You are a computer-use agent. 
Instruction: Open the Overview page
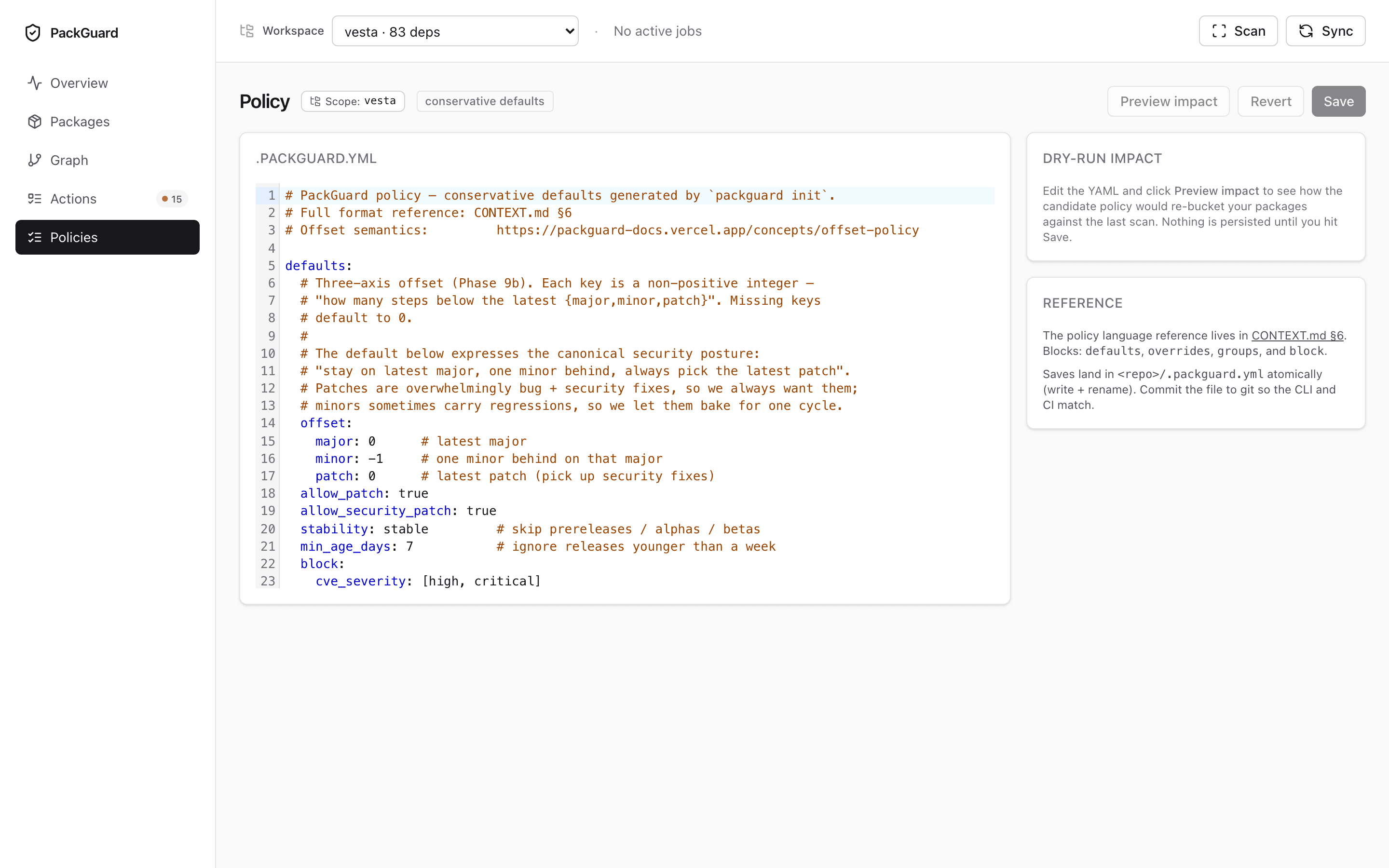tap(108, 83)
